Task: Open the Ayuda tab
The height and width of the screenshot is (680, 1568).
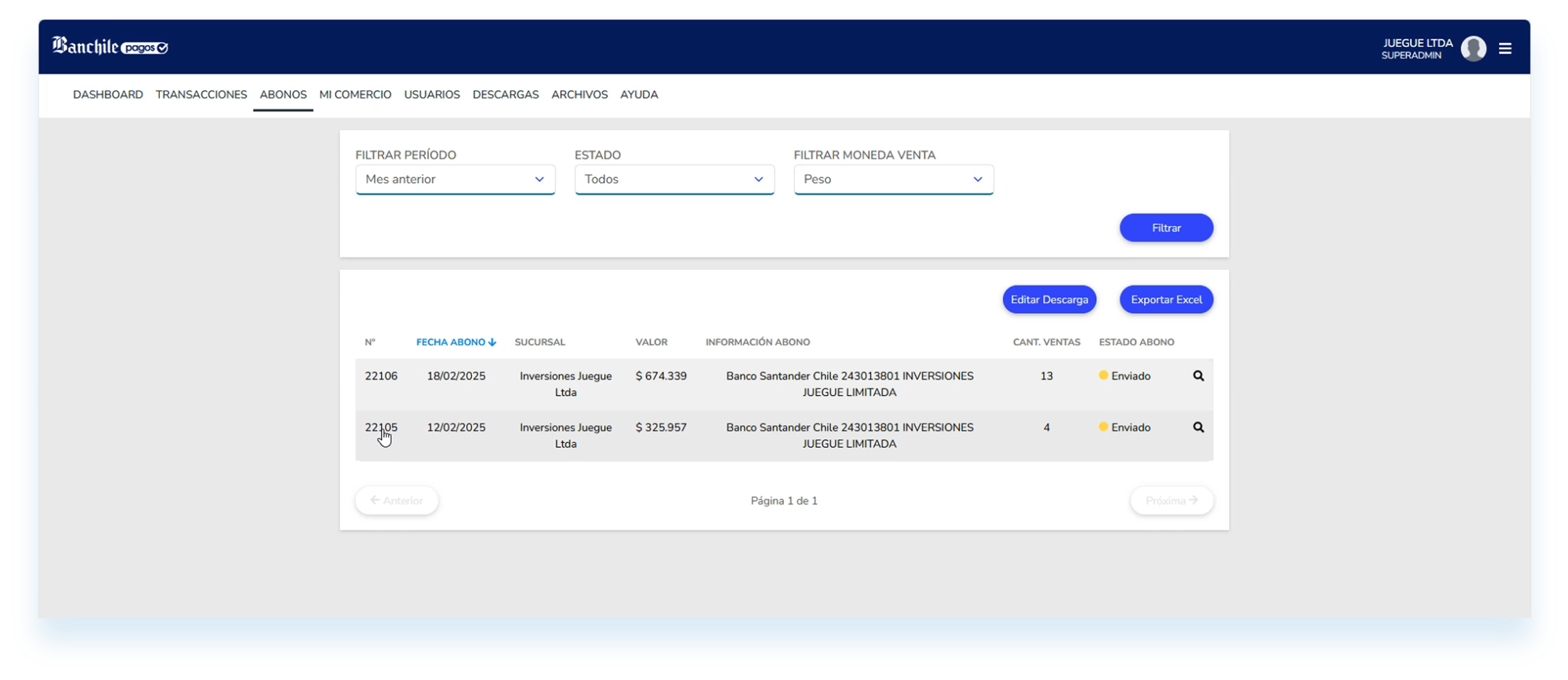Action: tap(638, 94)
